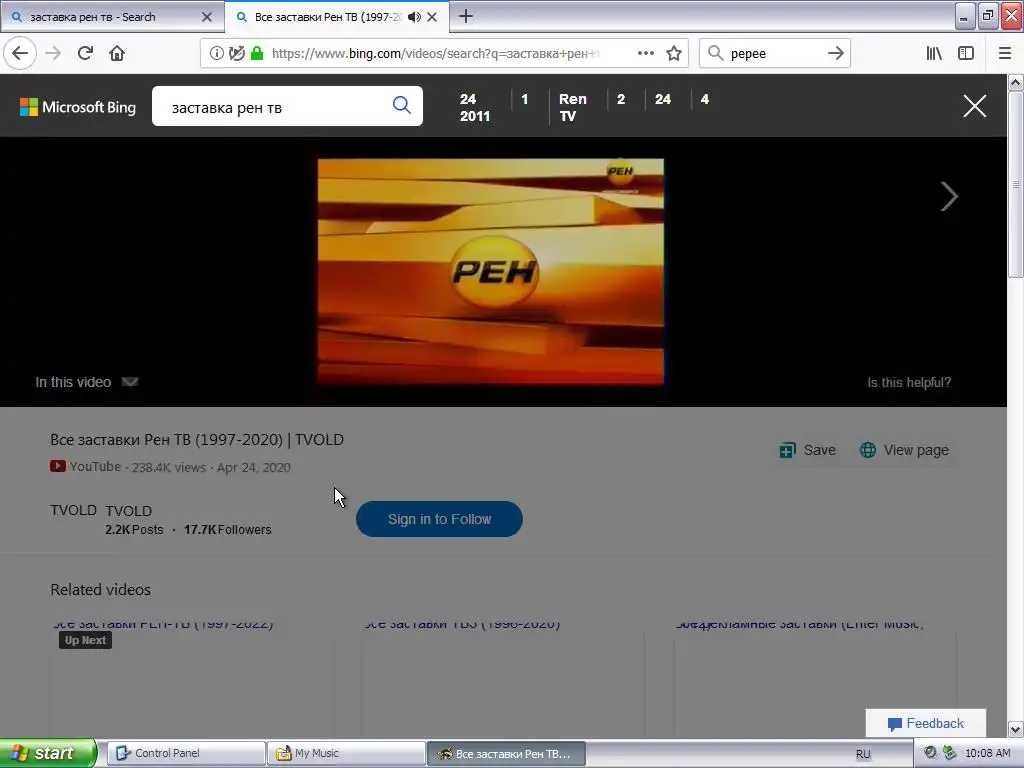Screen dimensions: 1024x768
Task: Select the second '24' filter chip
Action: 663,99
